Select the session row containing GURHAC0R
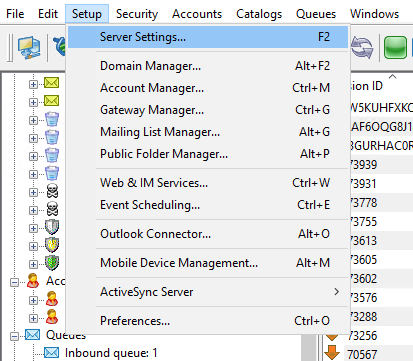Screen dimensions: 413x361 (381, 146)
